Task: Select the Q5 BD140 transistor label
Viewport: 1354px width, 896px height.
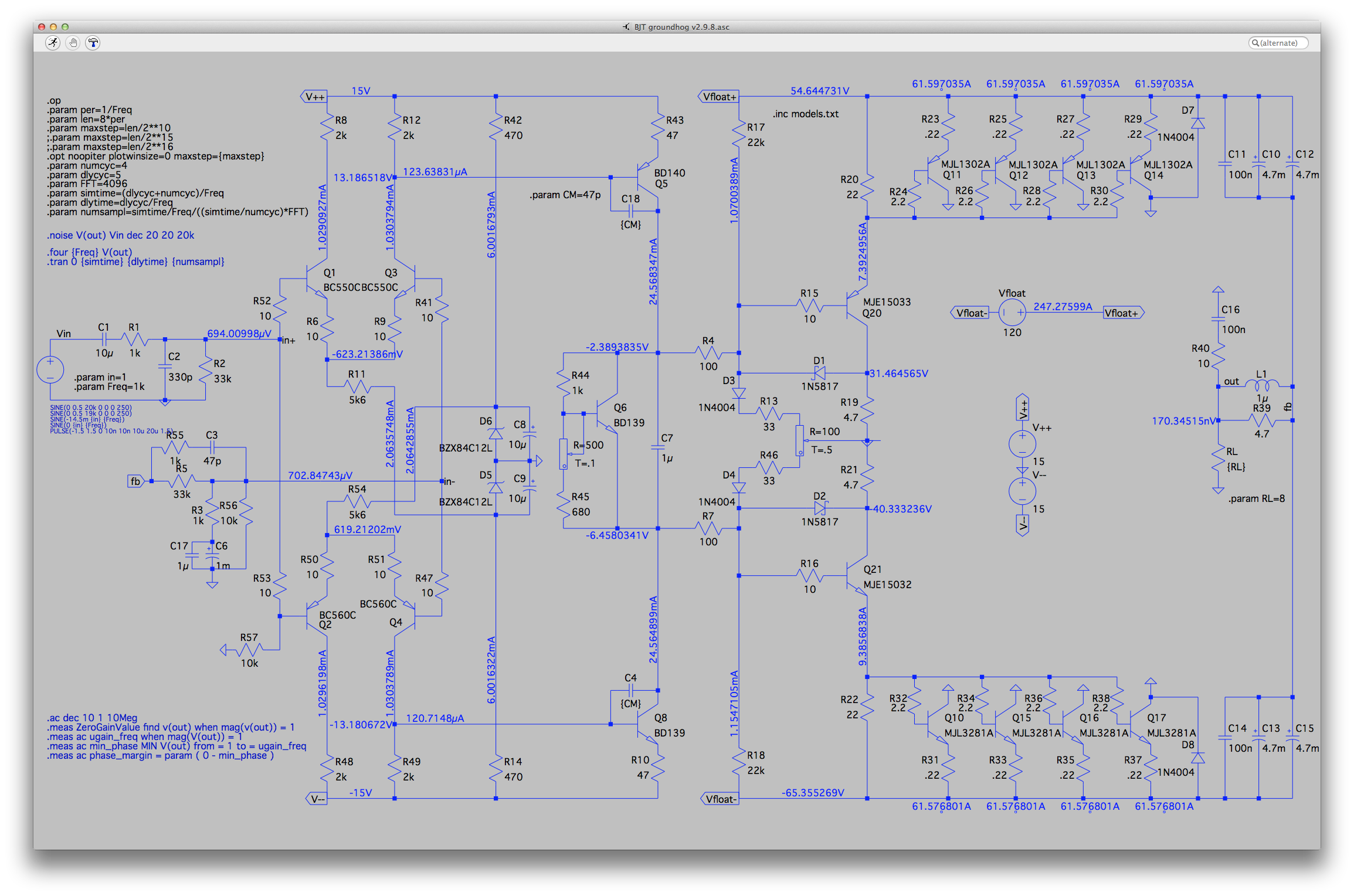Action: click(670, 178)
